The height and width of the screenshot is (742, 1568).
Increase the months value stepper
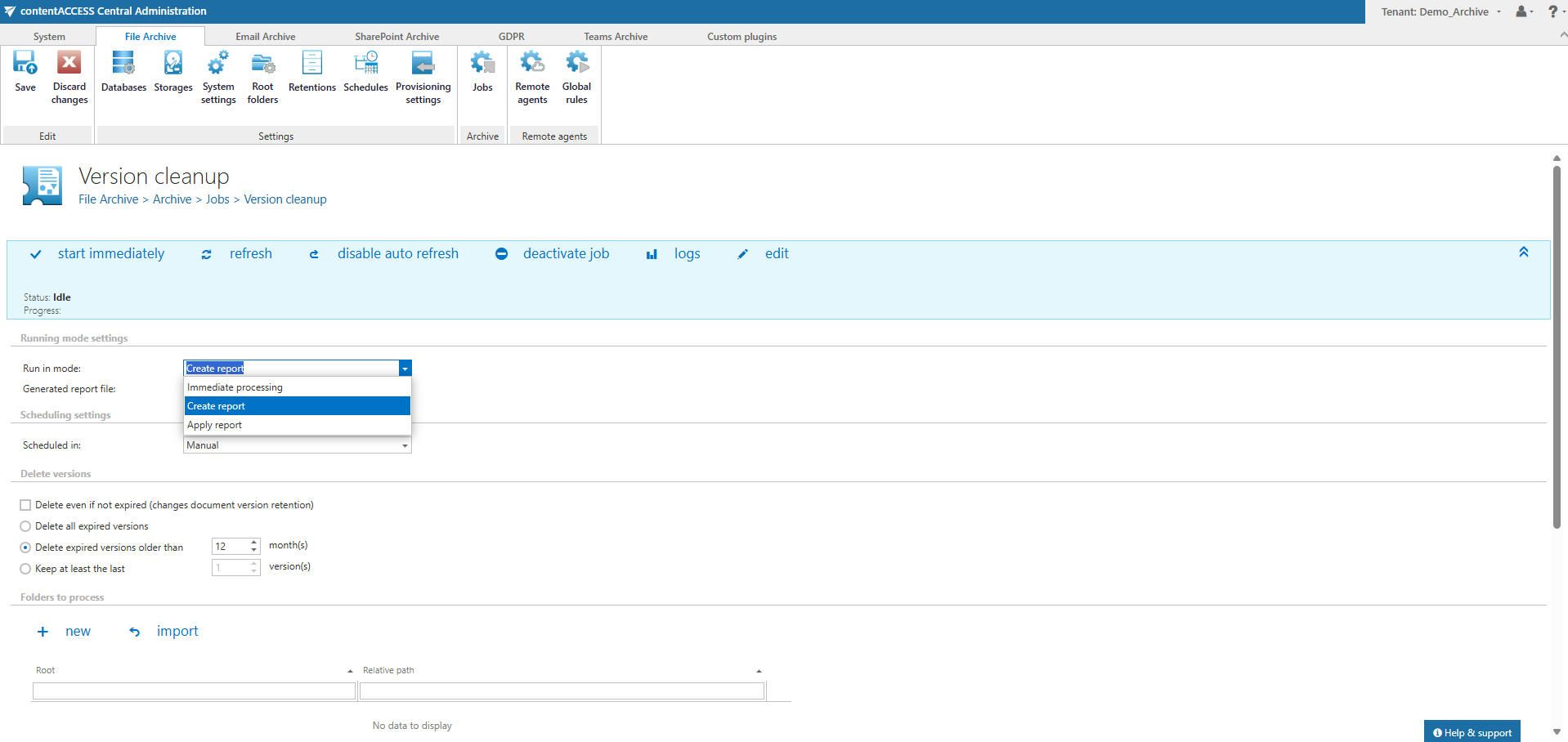tap(254, 543)
